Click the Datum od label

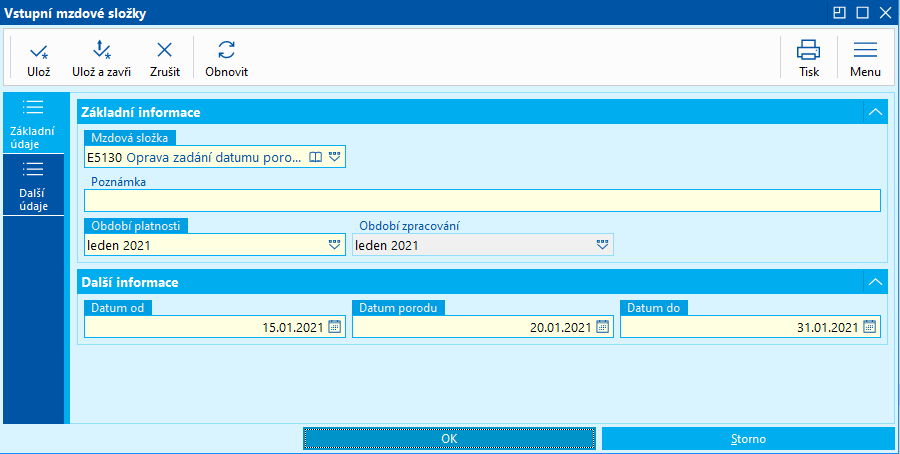click(118, 308)
